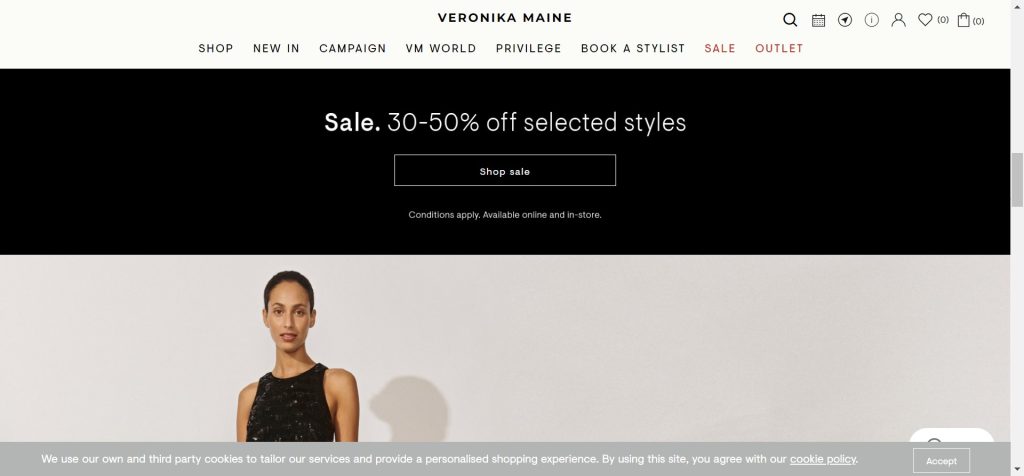Click the Shop sale button
The width and height of the screenshot is (1024, 476).
tap(505, 170)
